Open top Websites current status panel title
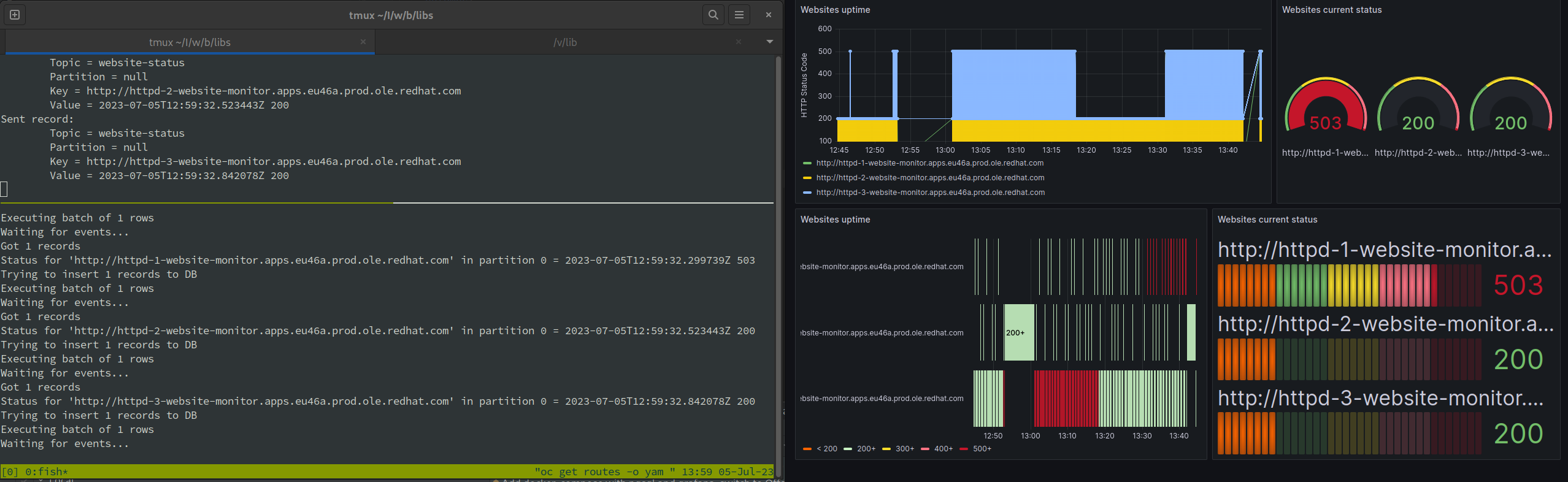This screenshot has width=1568, height=482. (1332, 10)
